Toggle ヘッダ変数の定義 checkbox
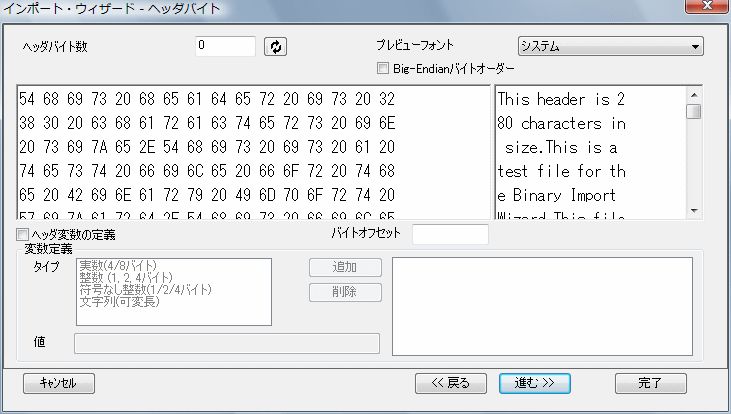Viewport: 731px width, 414px height. [22, 234]
